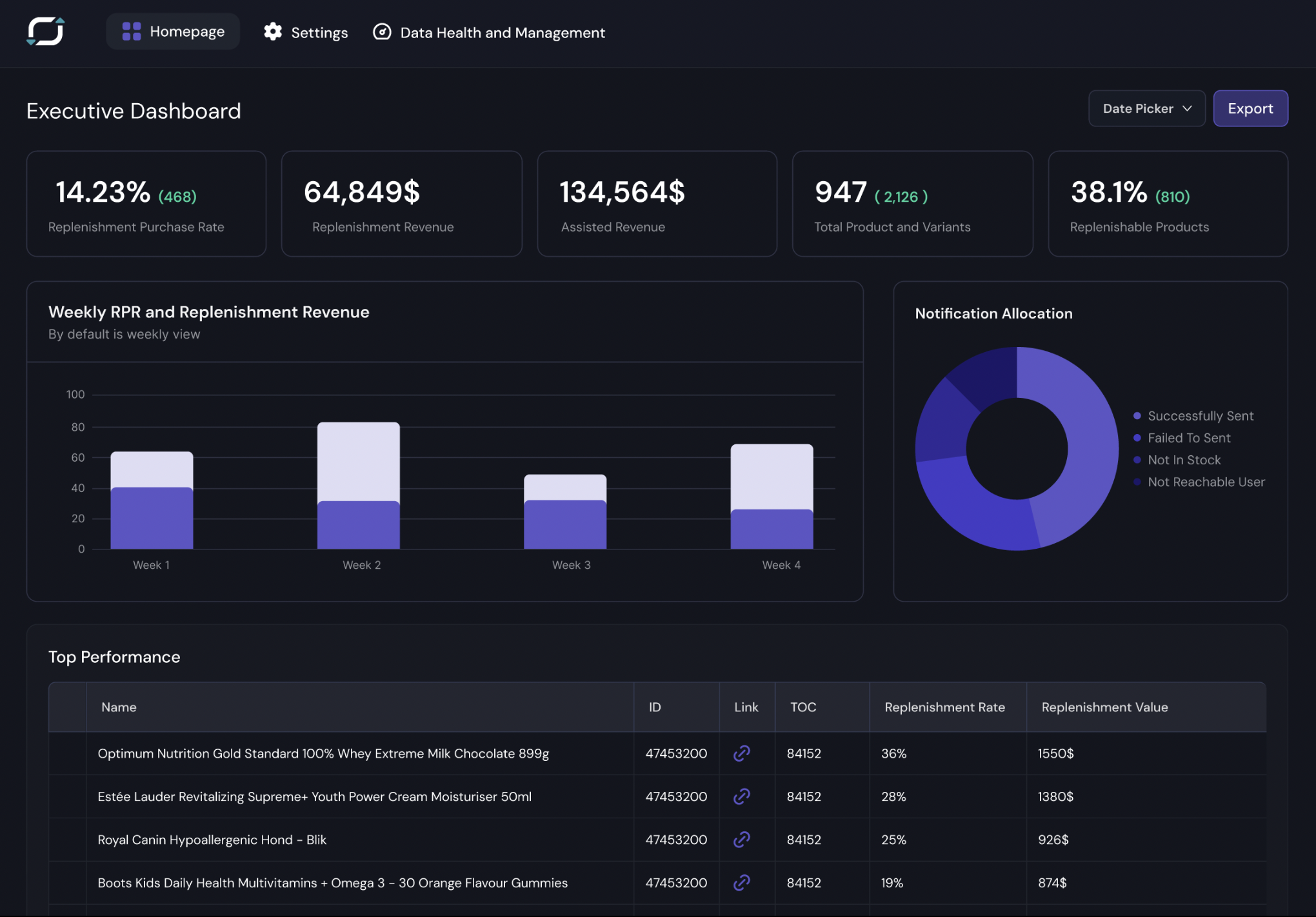
Task: Click the app logo in the top left
Action: point(45,31)
